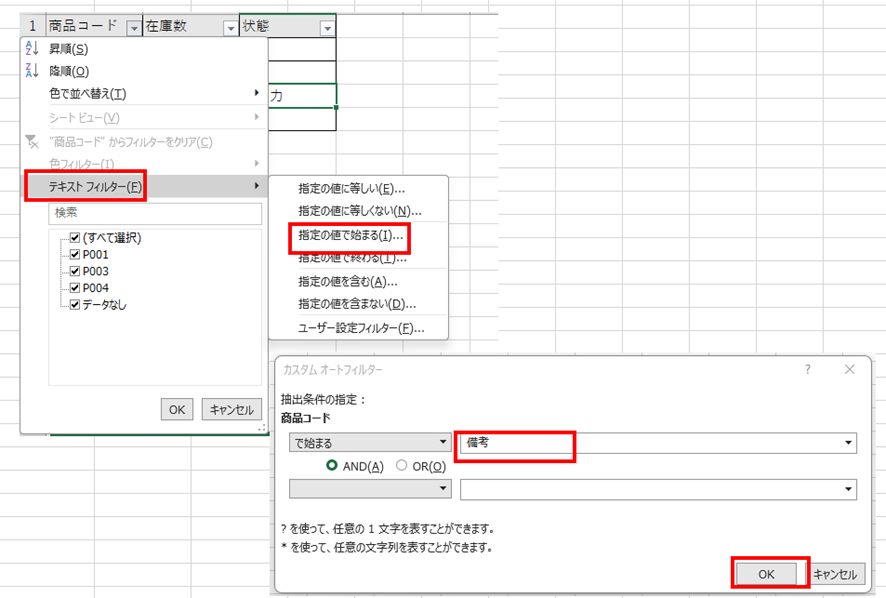Image resolution: width=886 pixels, height=598 pixels.
Task: Click the clear filter funnel icon
Action: [x=31, y=142]
